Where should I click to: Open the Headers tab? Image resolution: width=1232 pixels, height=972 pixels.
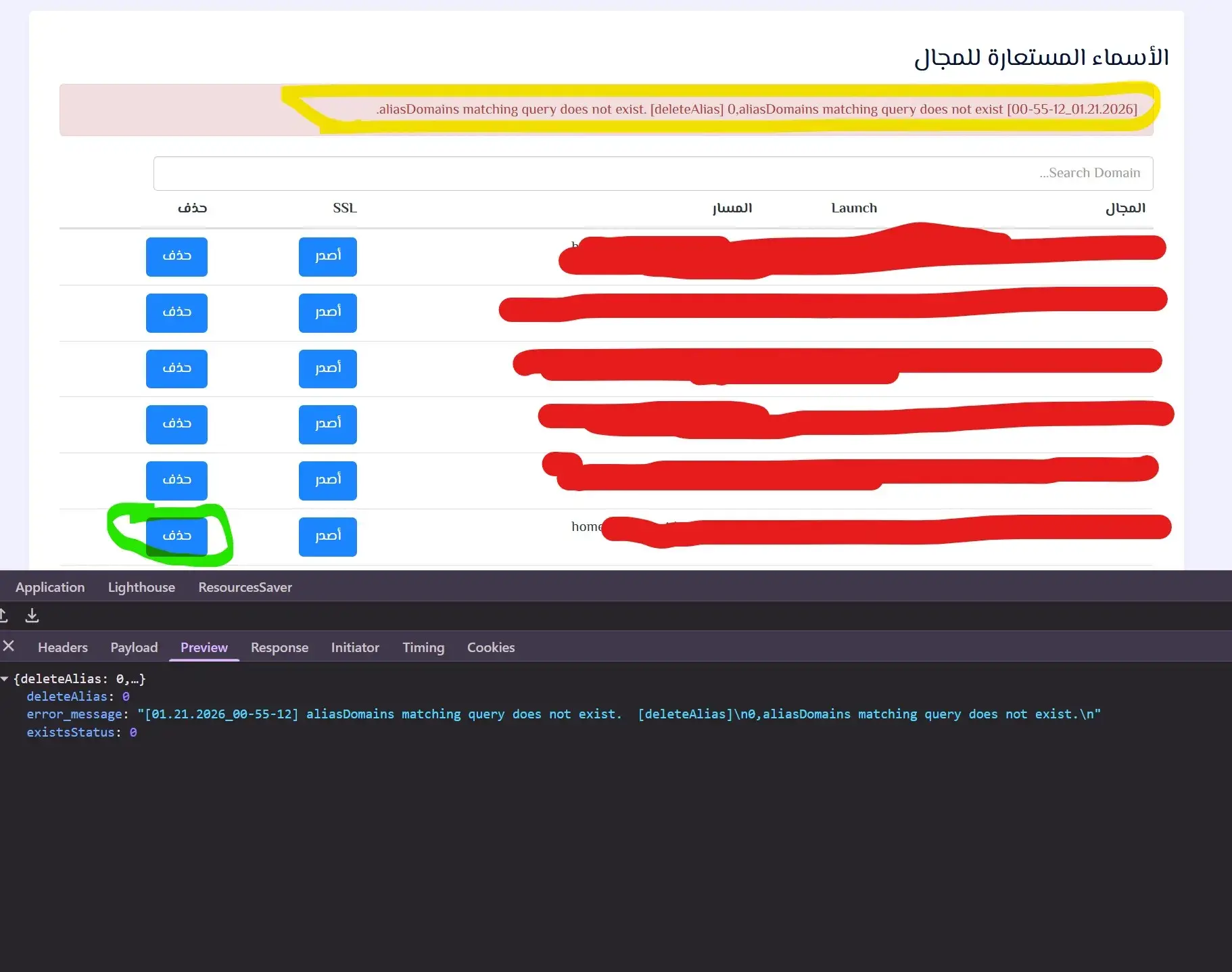(x=63, y=647)
